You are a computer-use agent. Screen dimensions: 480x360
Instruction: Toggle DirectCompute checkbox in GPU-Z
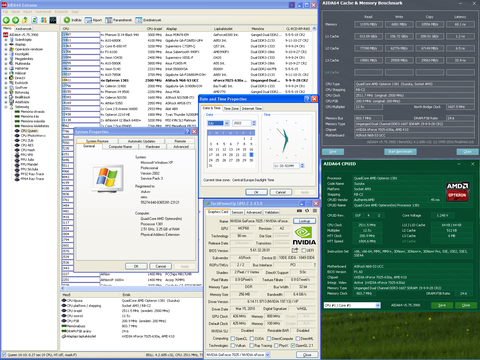click(269, 339)
